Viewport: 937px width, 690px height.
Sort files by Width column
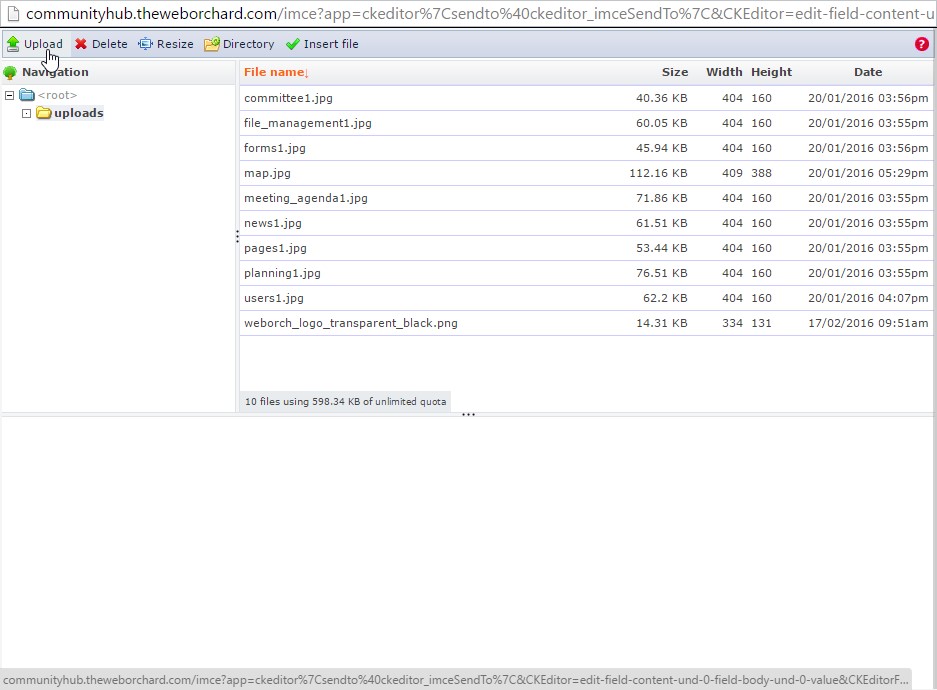coord(724,72)
